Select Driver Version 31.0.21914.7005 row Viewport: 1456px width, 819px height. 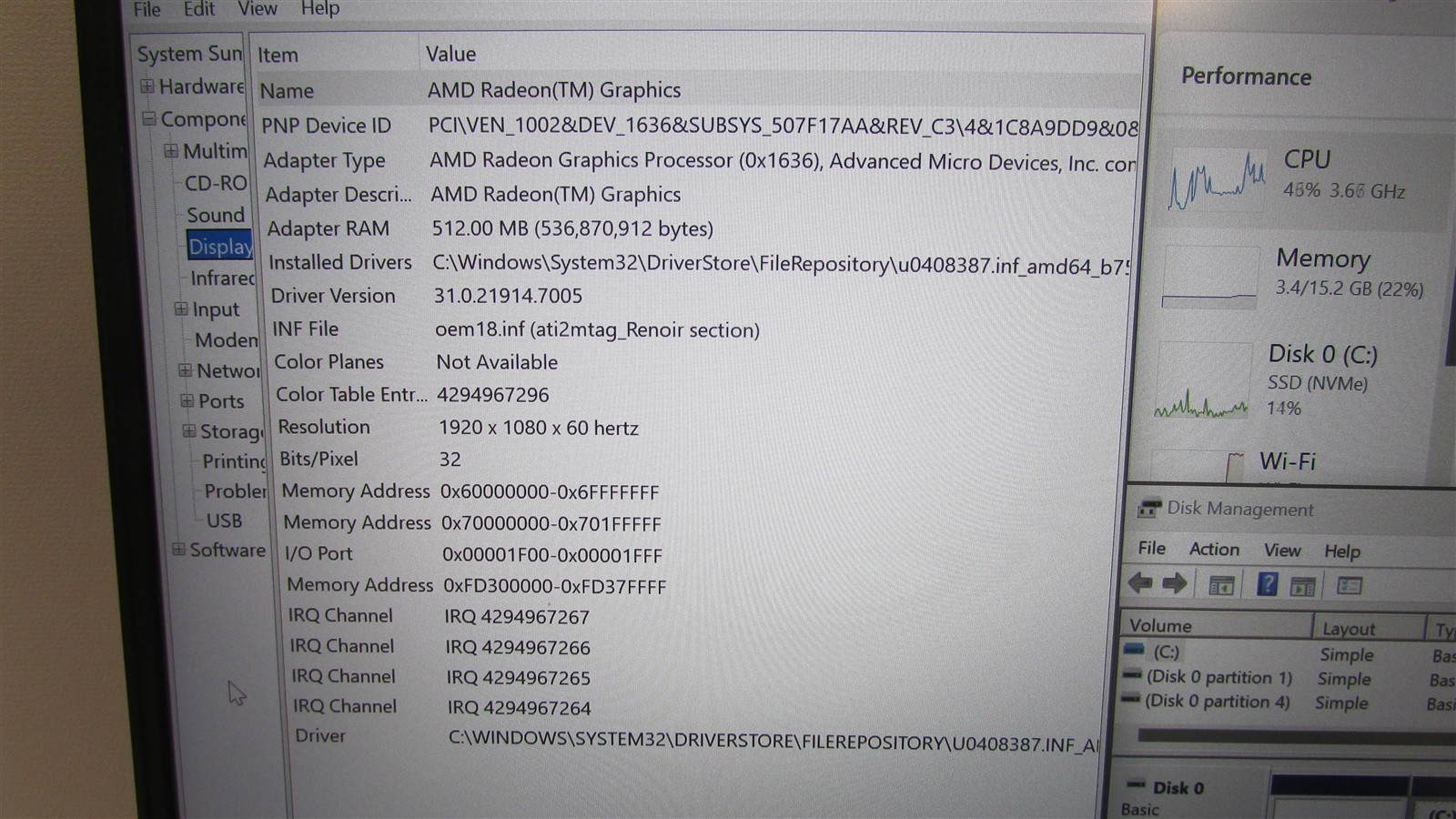coord(699,296)
